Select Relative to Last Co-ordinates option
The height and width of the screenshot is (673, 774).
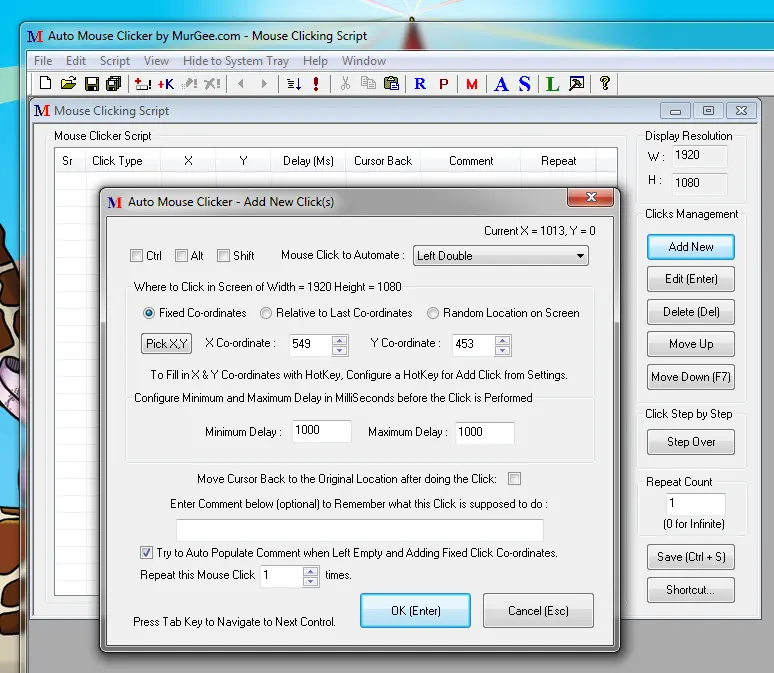(x=266, y=313)
